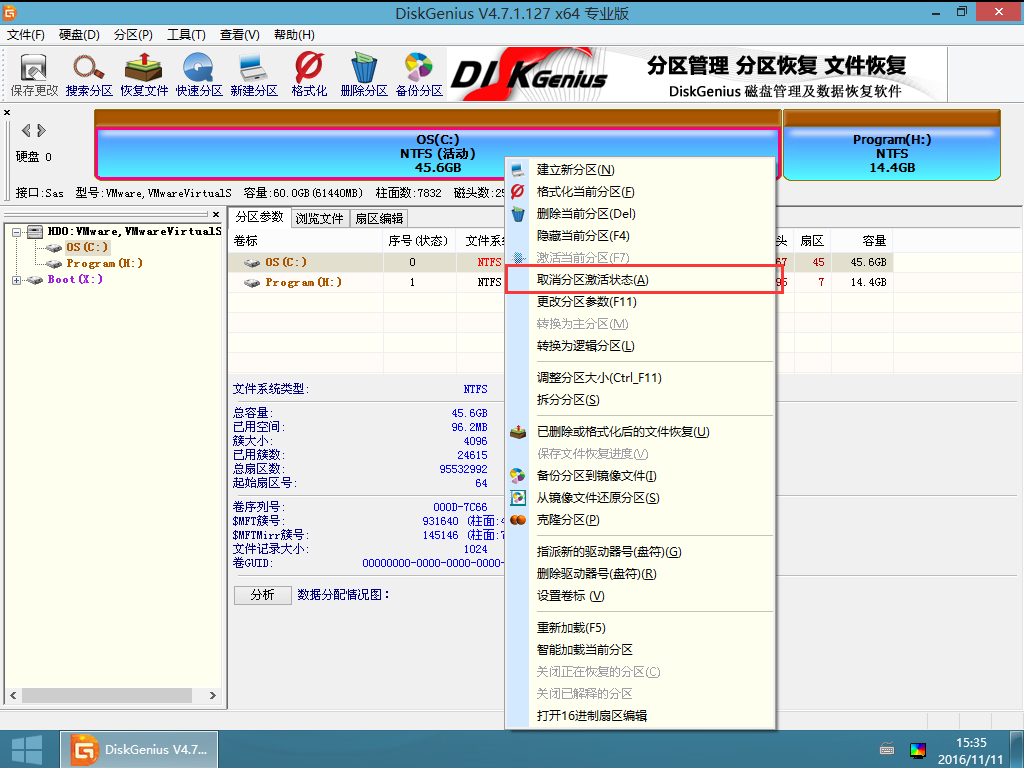The height and width of the screenshot is (768, 1024).
Task: Click the 从镜像文件还原分区 icon
Action: [518, 498]
